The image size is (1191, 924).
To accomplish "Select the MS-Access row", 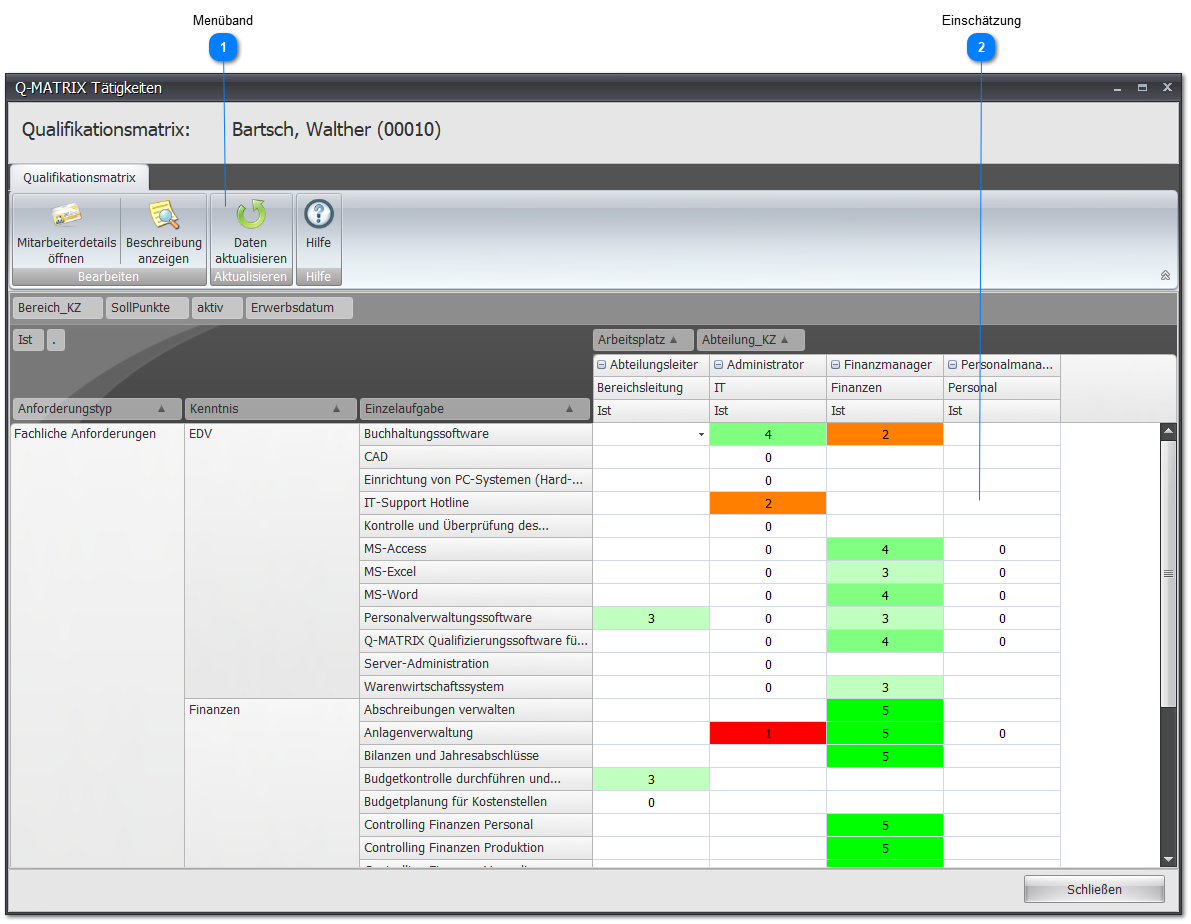I will (x=475, y=549).
